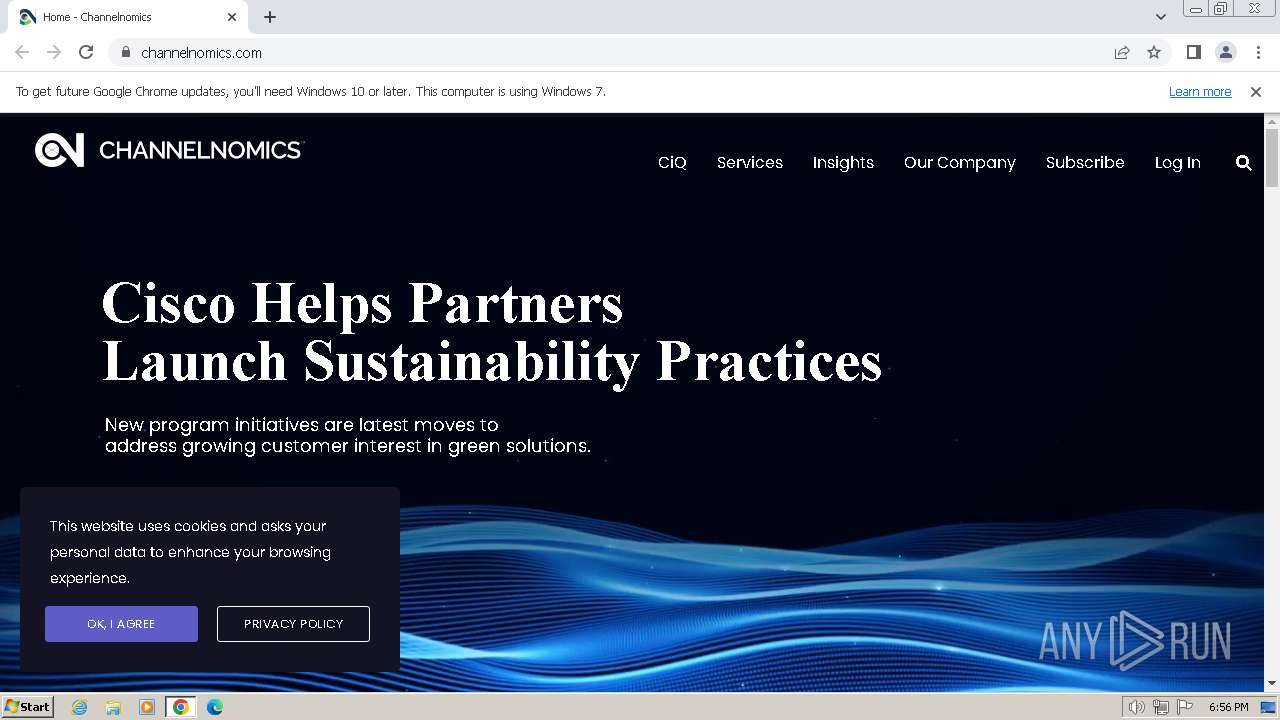This screenshot has height=720, width=1280.
Task: Open the side panel icon
Action: click(1193, 52)
